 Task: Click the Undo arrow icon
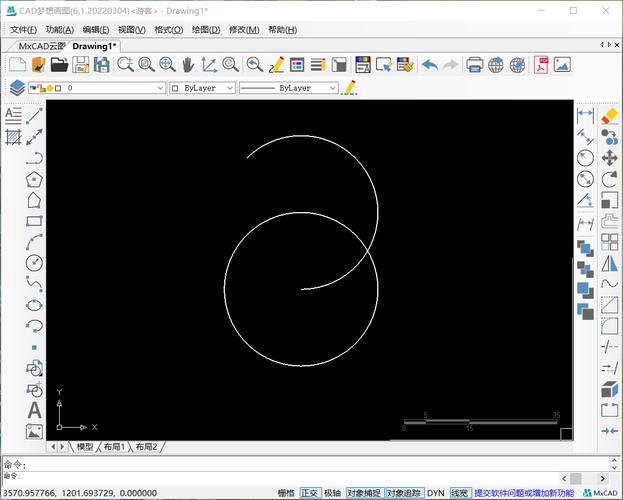click(x=429, y=65)
